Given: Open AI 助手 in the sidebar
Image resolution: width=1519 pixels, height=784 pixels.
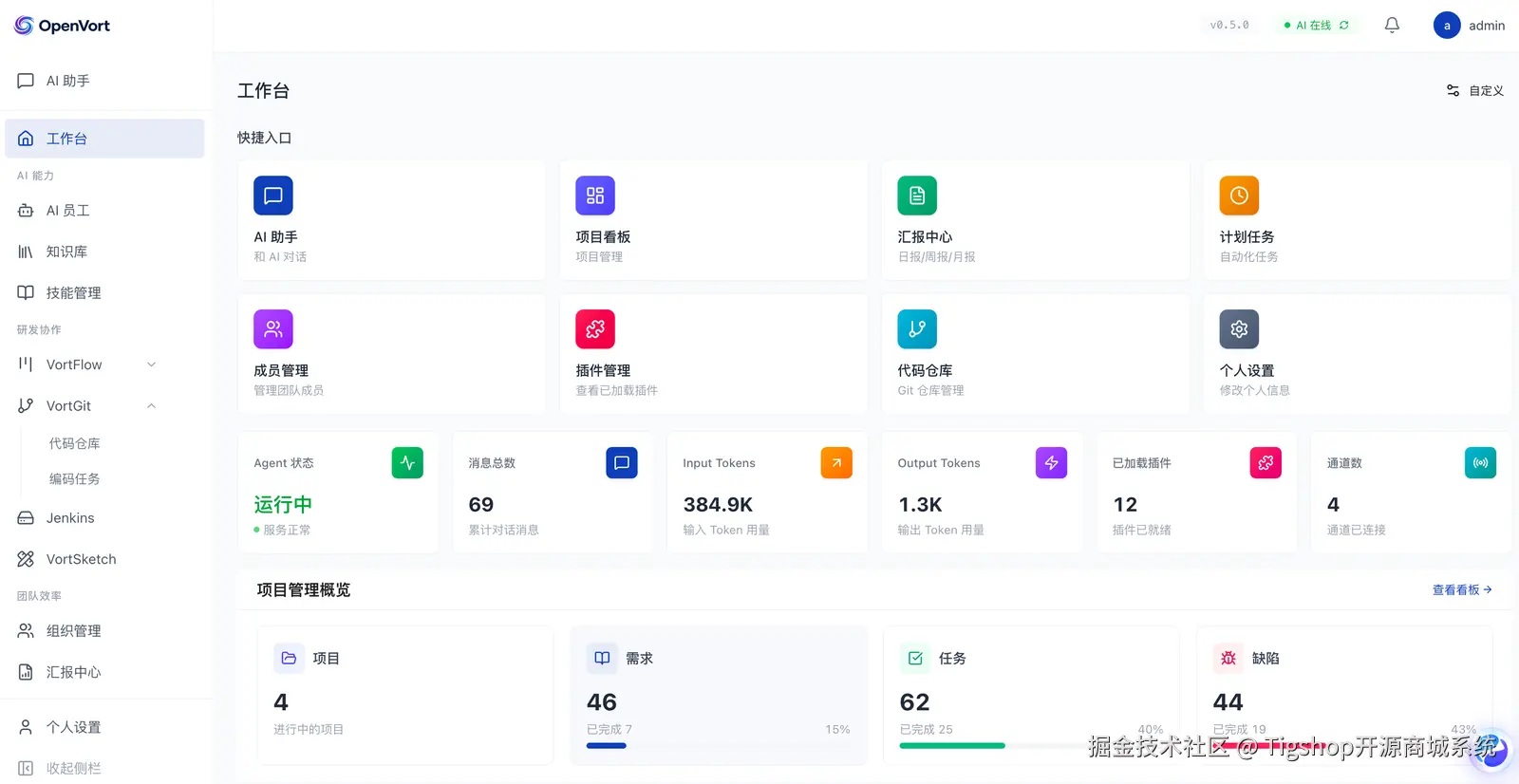Looking at the screenshot, I should 104,81.
